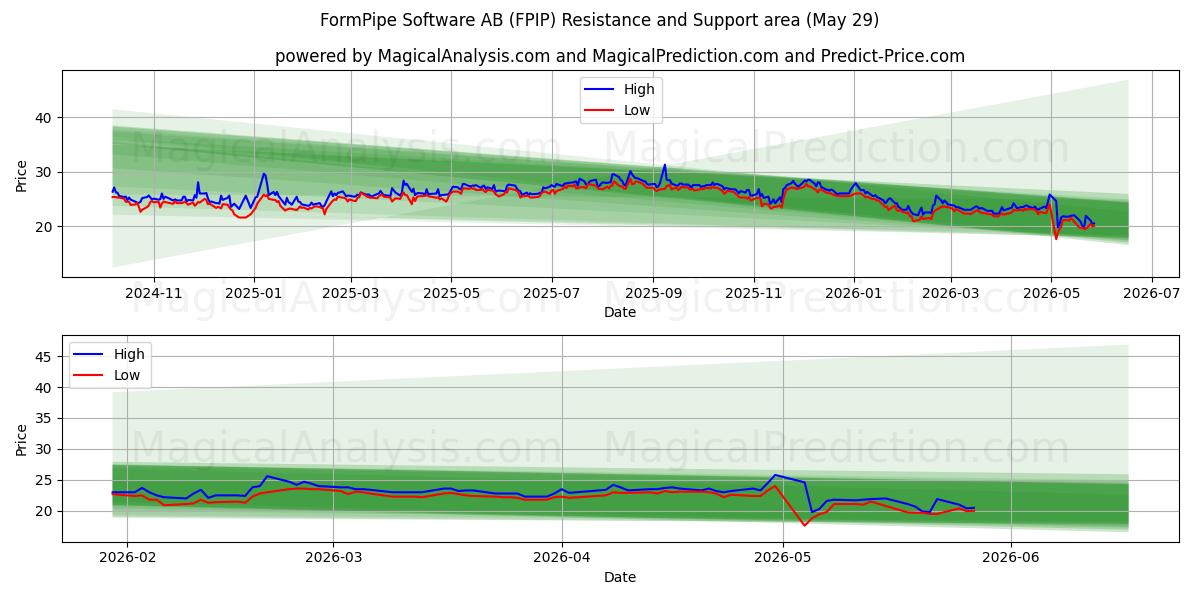Click the 2026-06 tick label on bottom axis
The image size is (1200, 600).
[1011, 559]
